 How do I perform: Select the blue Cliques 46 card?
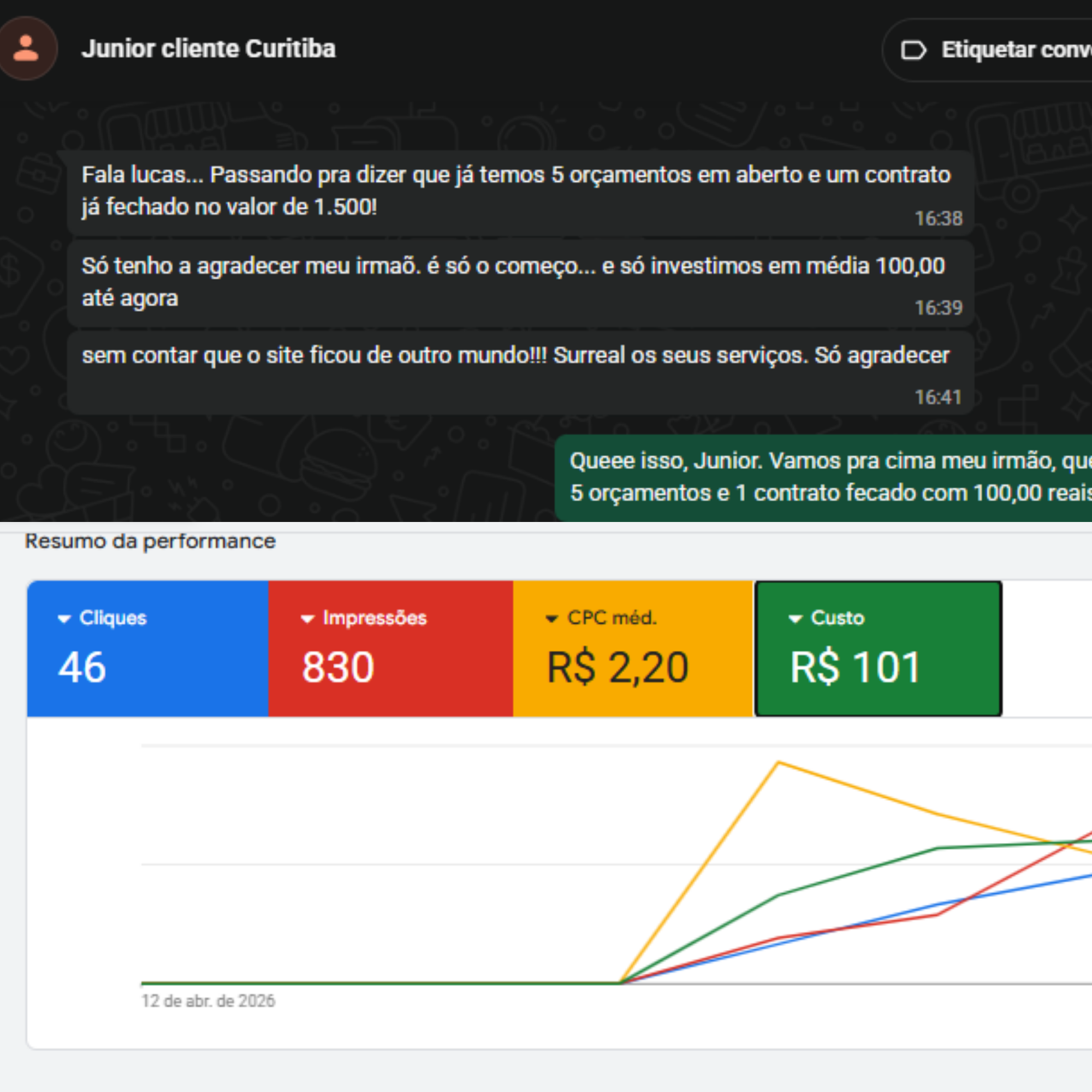[x=147, y=648]
